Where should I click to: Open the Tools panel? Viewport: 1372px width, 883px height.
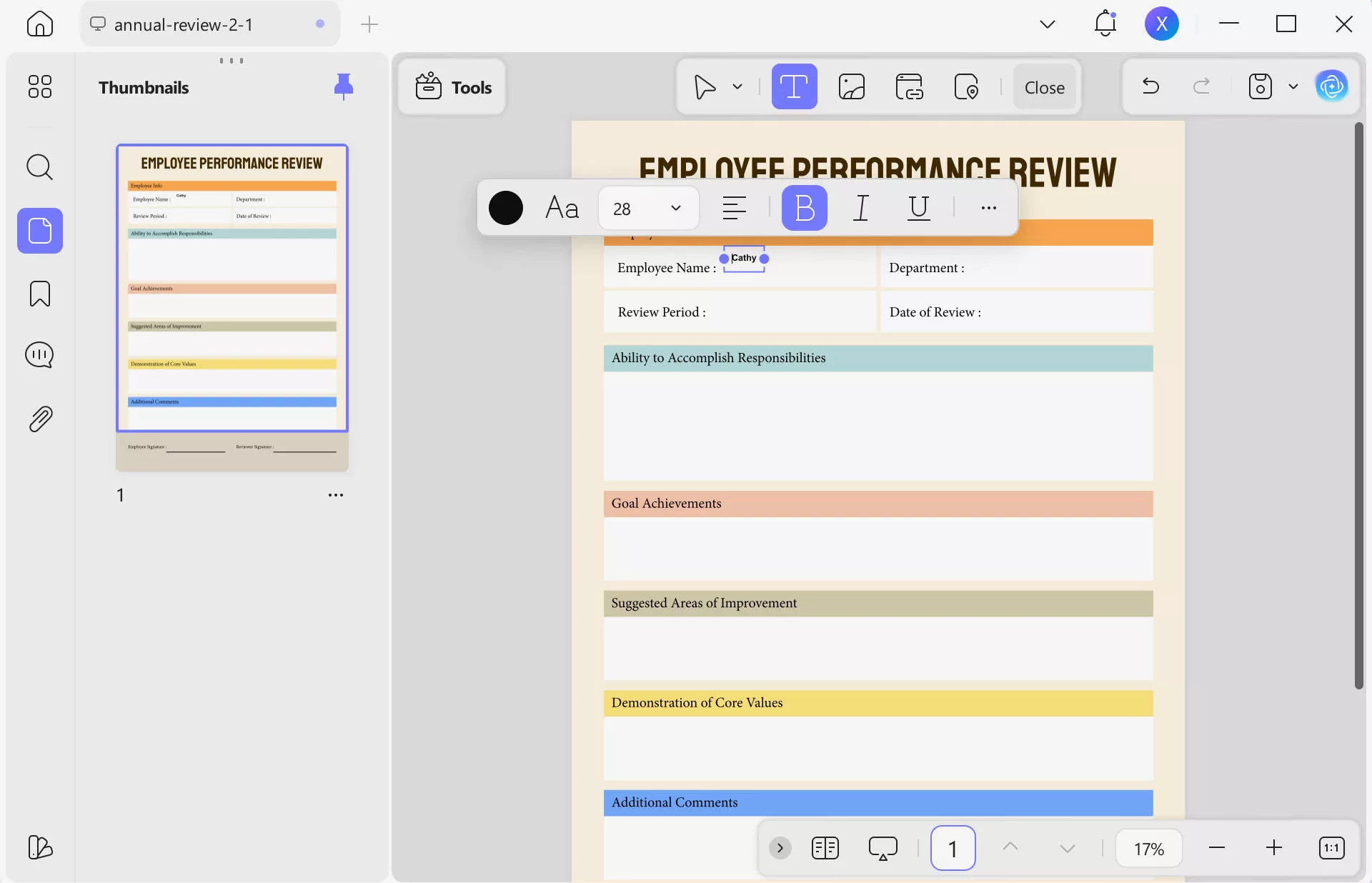click(x=452, y=86)
